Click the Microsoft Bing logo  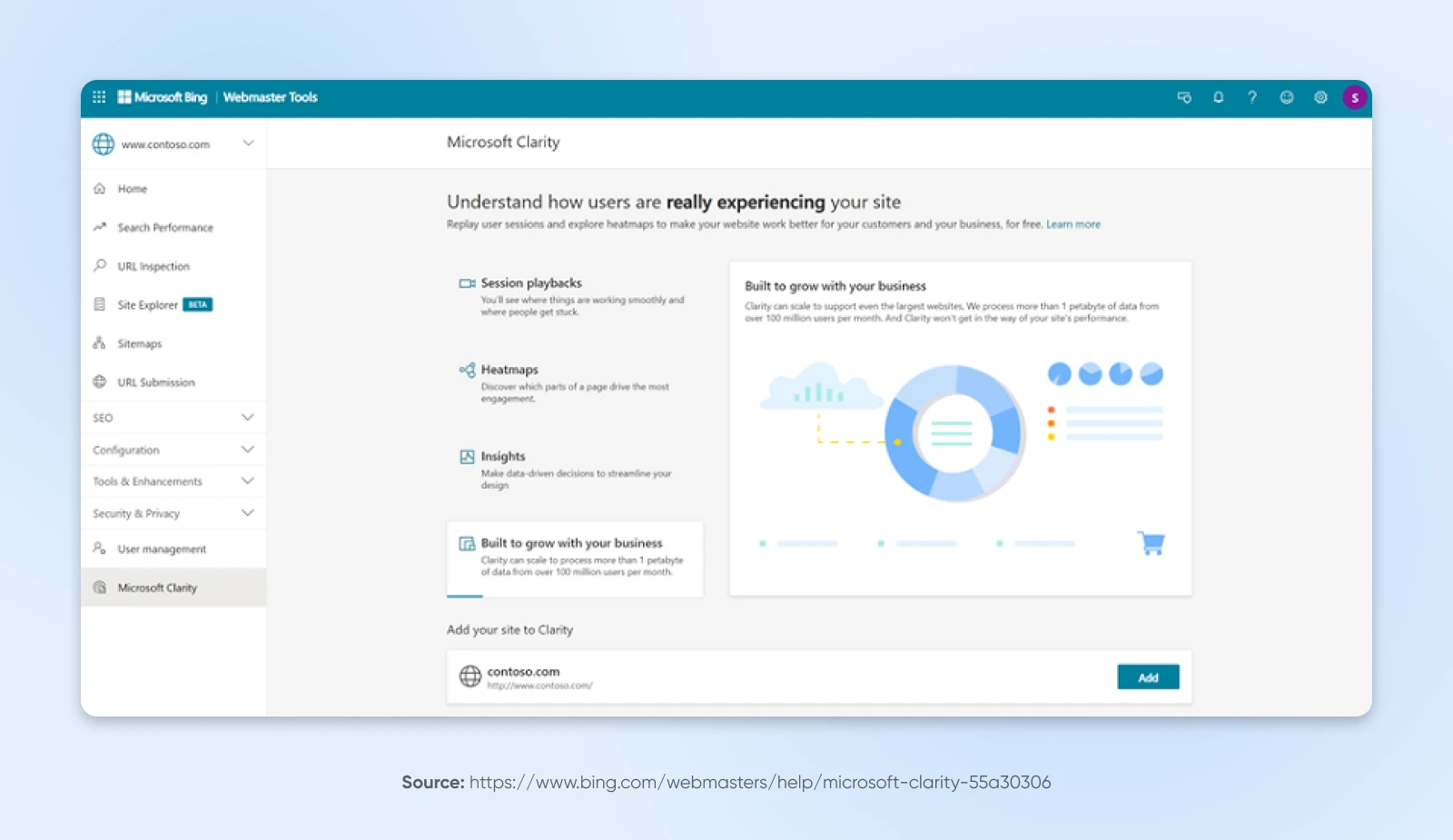163,97
